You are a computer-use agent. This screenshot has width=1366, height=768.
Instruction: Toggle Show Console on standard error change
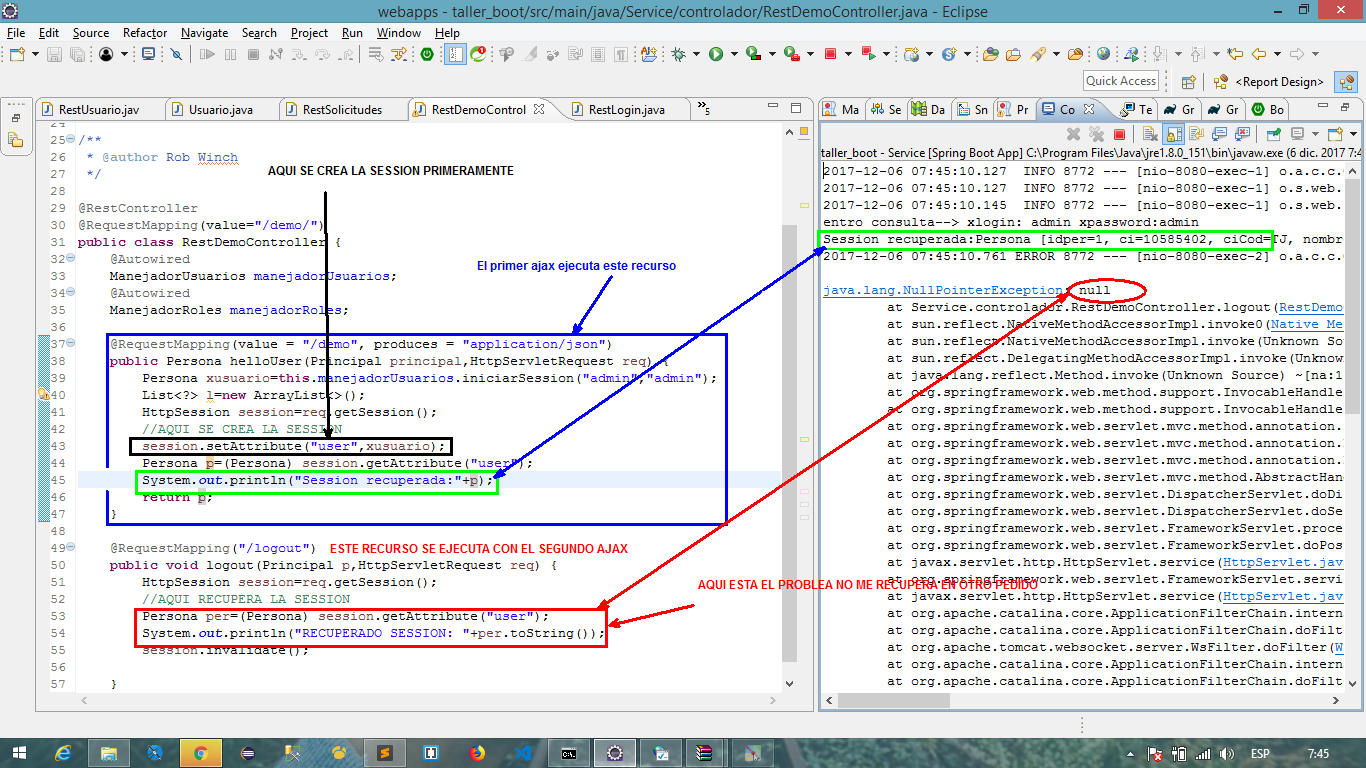[1242, 134]
